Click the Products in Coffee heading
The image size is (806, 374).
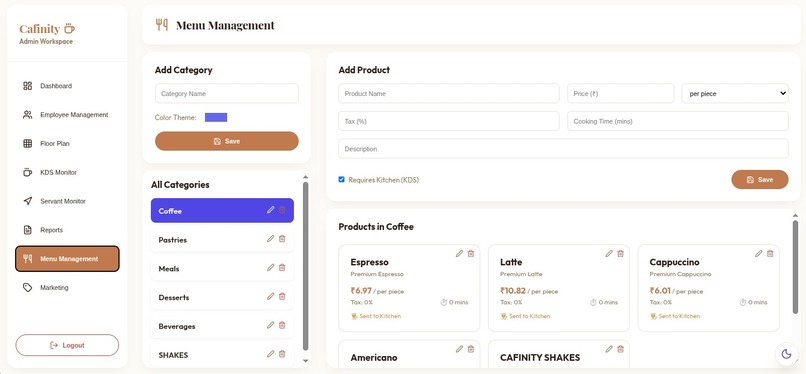(x=376, y=227)
